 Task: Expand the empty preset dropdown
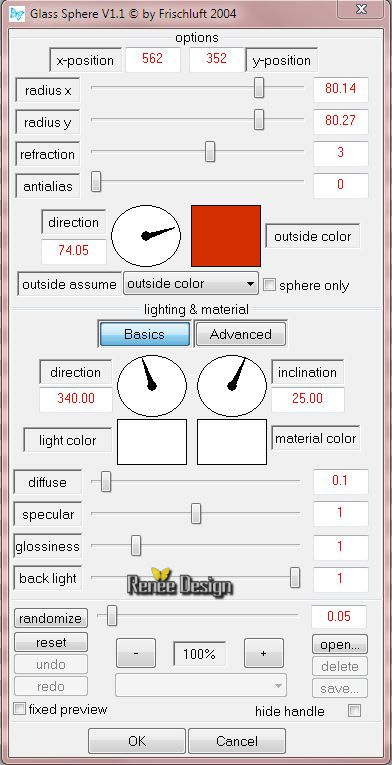201,685
